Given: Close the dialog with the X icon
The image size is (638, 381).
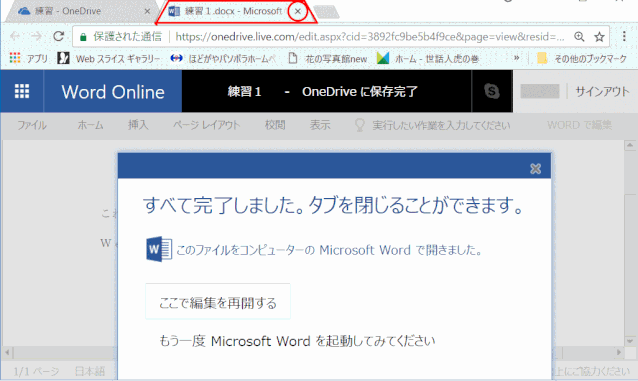Looking at the screenshot, I should point(535,169).
